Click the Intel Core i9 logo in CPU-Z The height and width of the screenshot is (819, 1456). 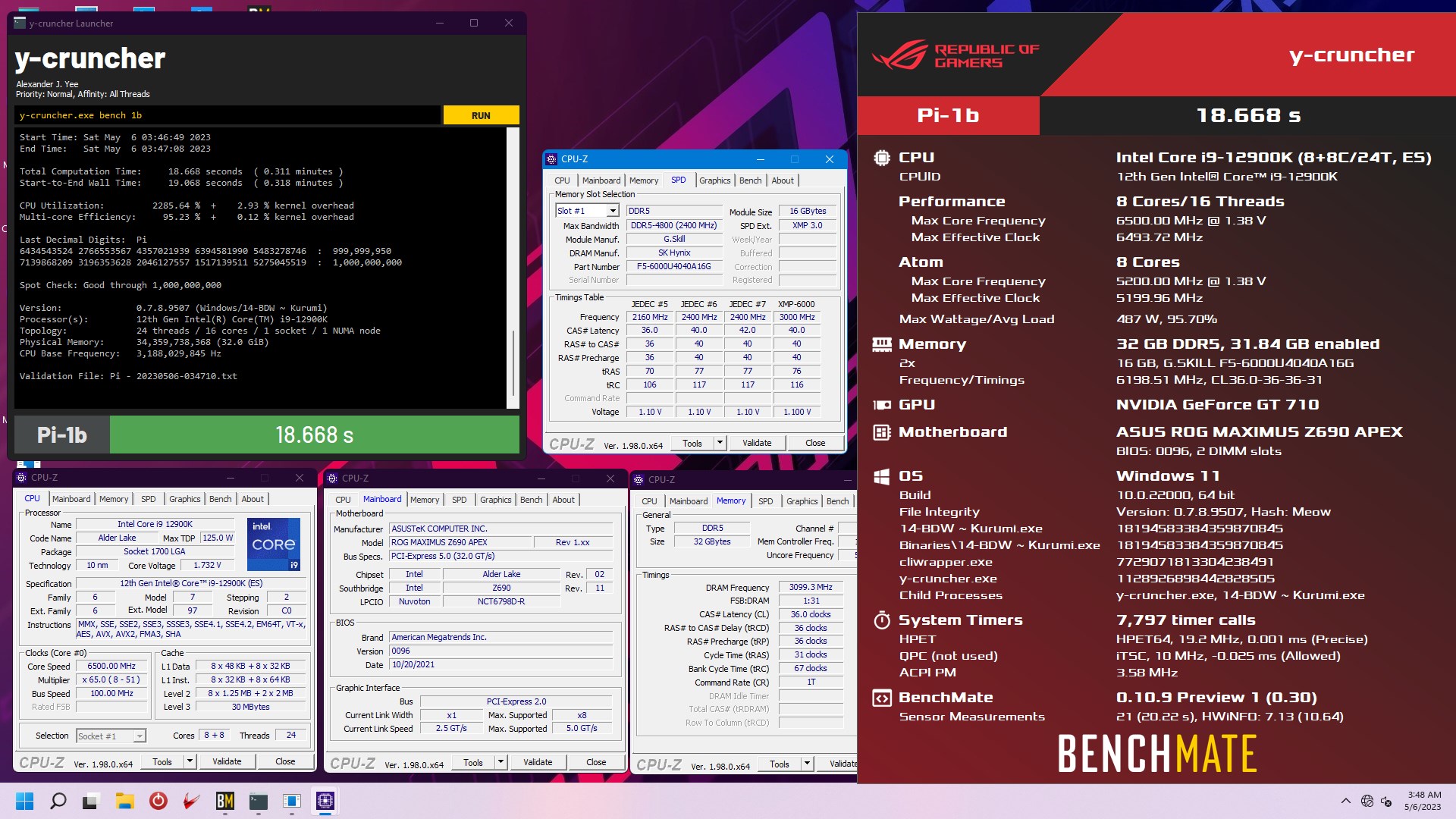274,544
